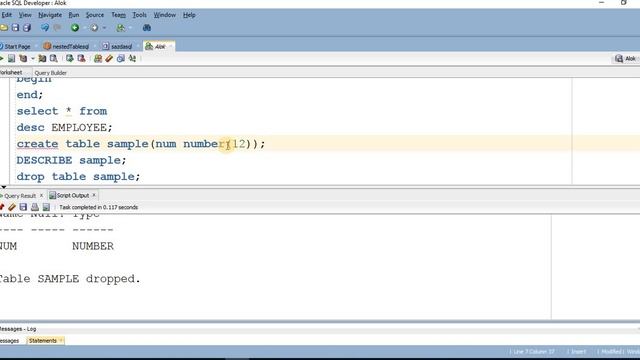Switch to the Messages log tab
This screenshot has height=360, width=640.
[x=9, y=340]
